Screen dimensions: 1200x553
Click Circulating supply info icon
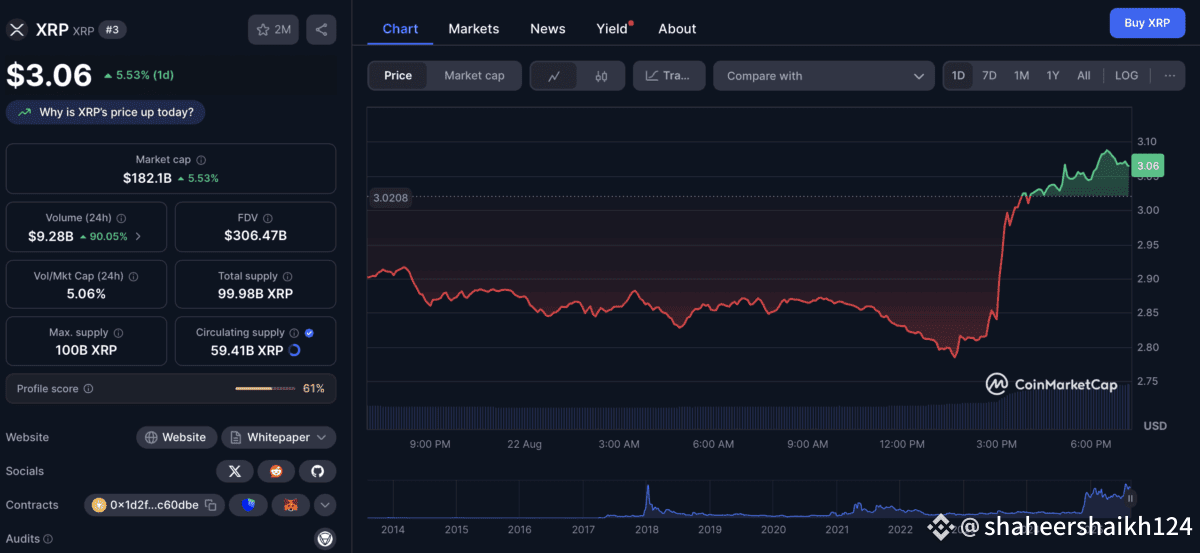tap(294, 333)
